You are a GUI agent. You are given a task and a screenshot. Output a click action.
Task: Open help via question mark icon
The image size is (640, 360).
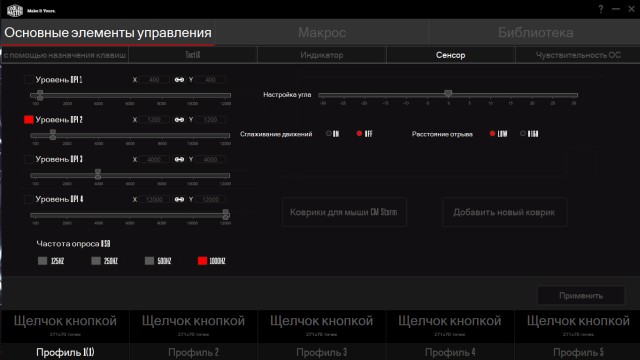click(600, 9)
